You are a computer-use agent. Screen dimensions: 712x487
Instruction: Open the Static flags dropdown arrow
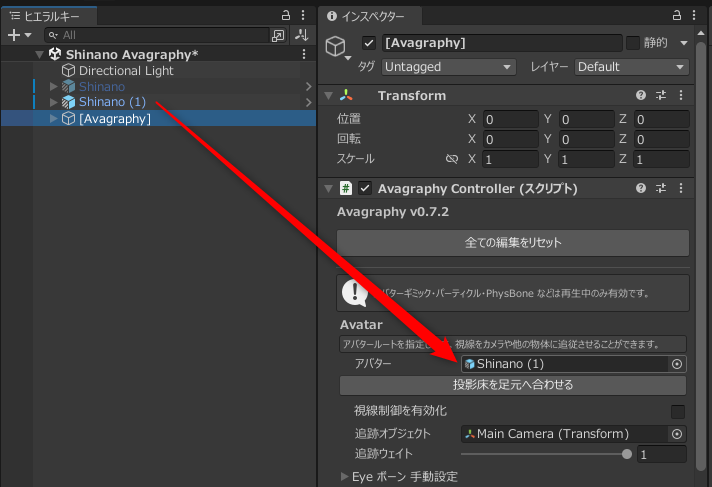pos(683,43)
